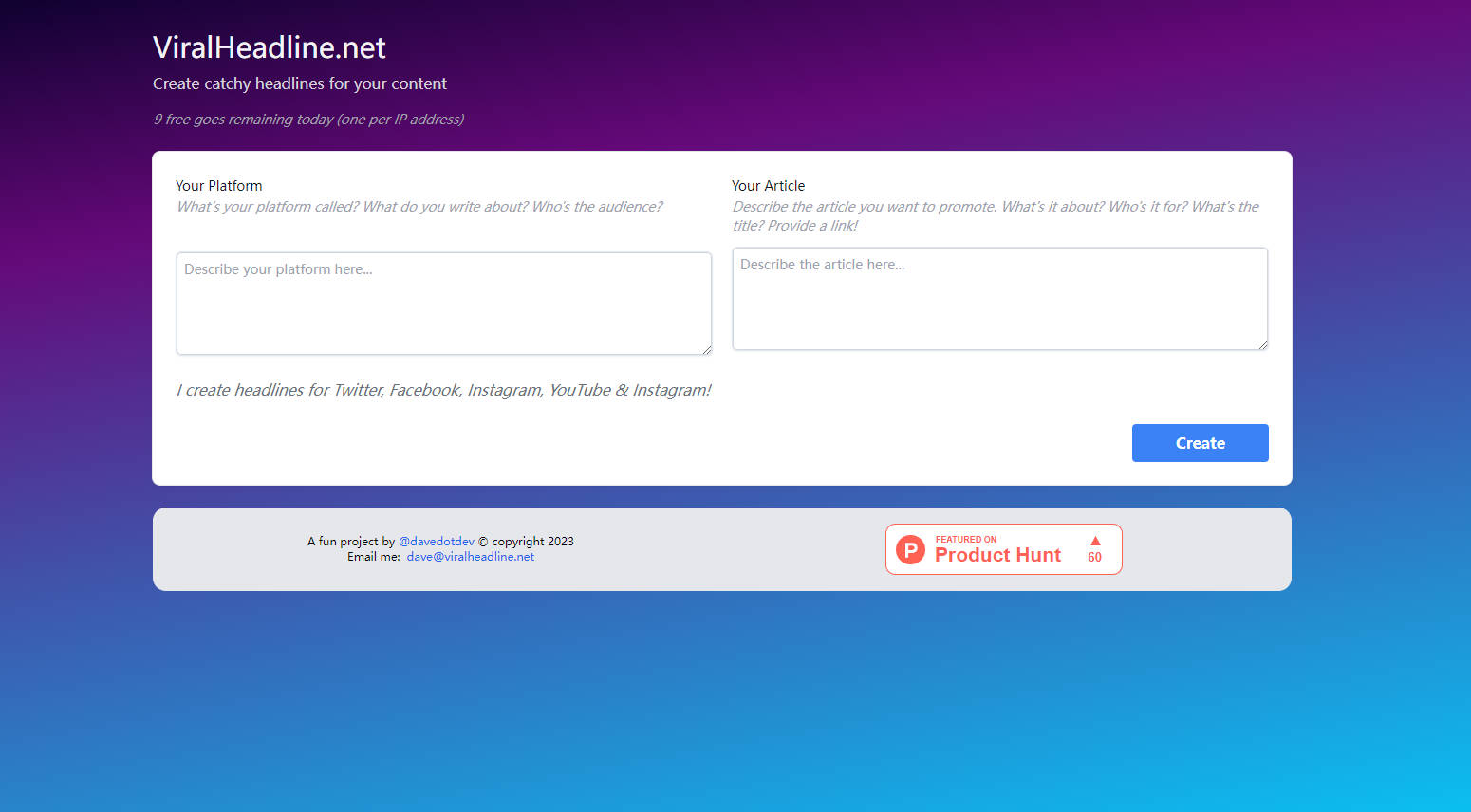Screen dimensions: 1471x812
Task: Click the 'Your Platform' label
Action: [218, 186]
